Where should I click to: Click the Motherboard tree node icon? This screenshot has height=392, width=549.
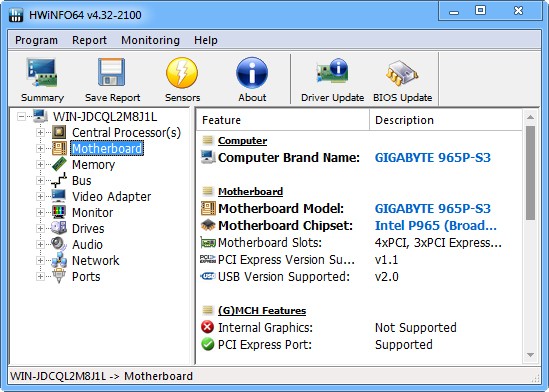click(x=59, y=148)
